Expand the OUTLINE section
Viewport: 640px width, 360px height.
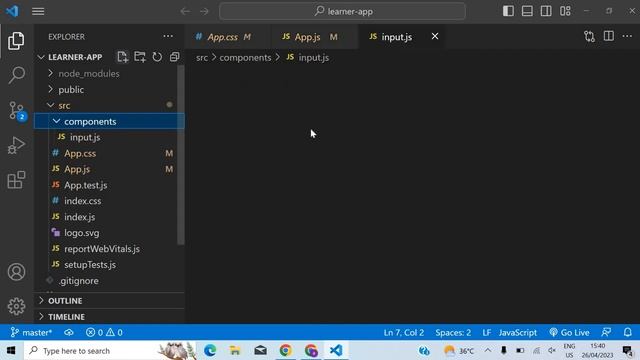(x=109, y=300)
